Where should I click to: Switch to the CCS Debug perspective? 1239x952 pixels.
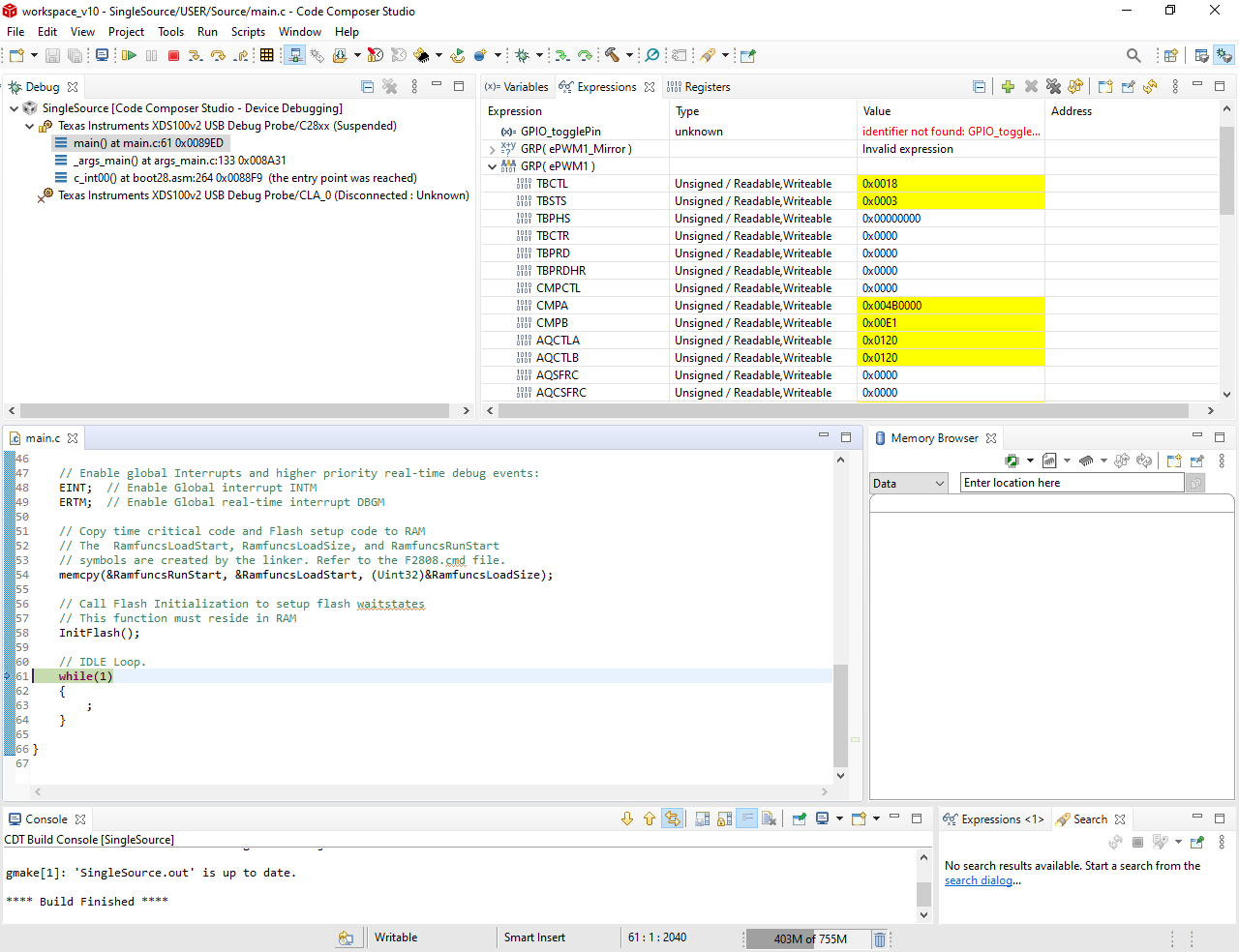tap(1224, 56)
